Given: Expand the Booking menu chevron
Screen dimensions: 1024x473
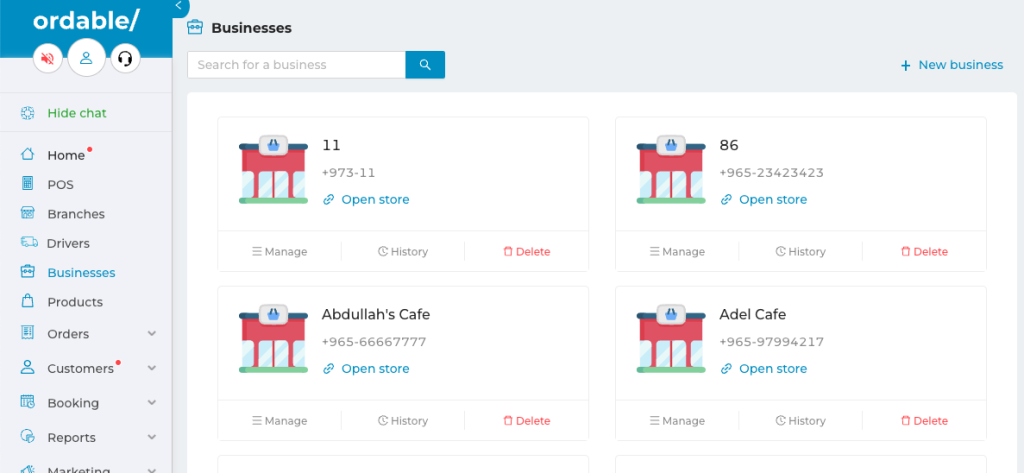Looking at the screenshot, I should (152, 403).
